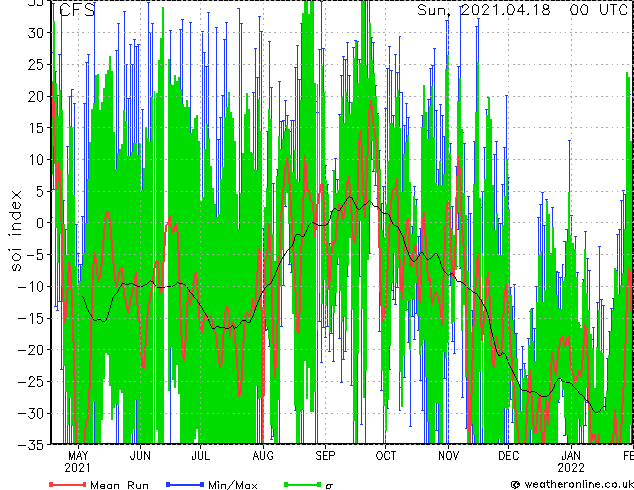Click the y-axis value 0
634x490 pixels.
[x=39, y=223]
